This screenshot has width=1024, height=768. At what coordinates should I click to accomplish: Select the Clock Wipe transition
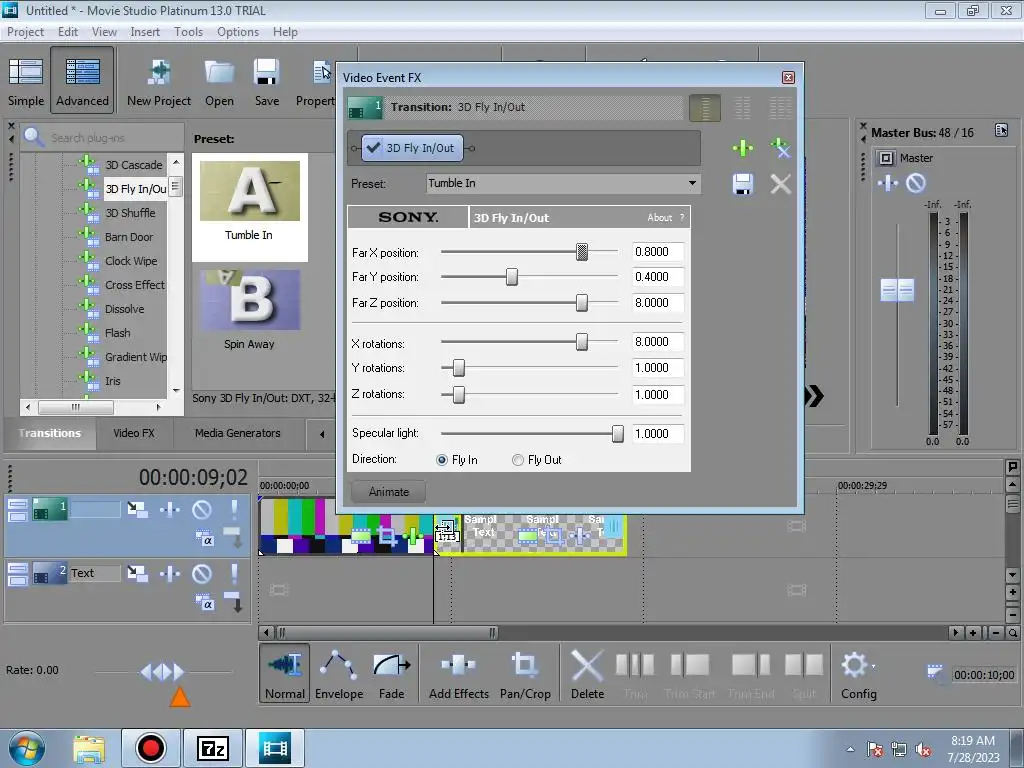[131, 261]
